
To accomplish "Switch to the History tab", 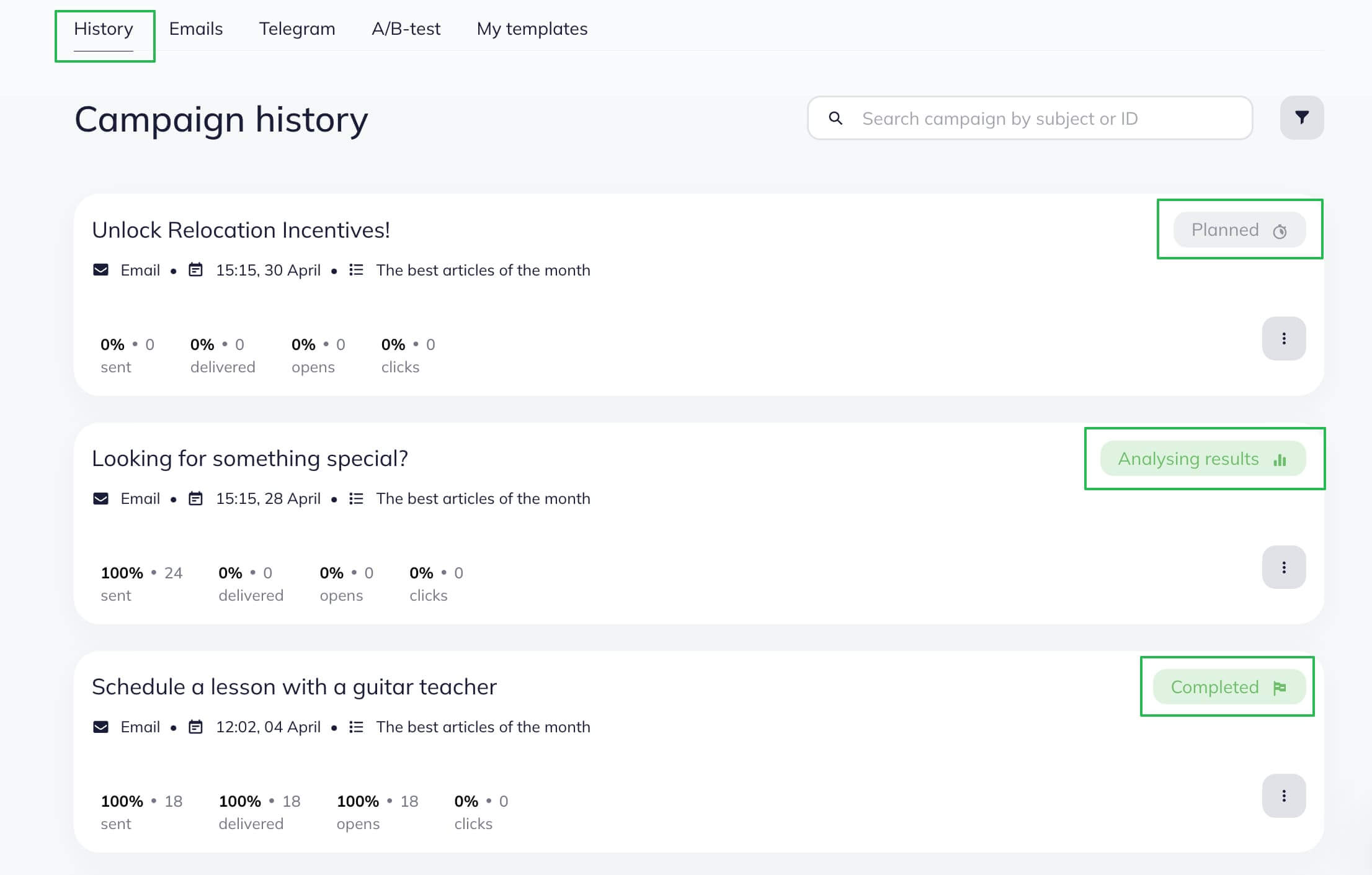I will tap(104, 29).
